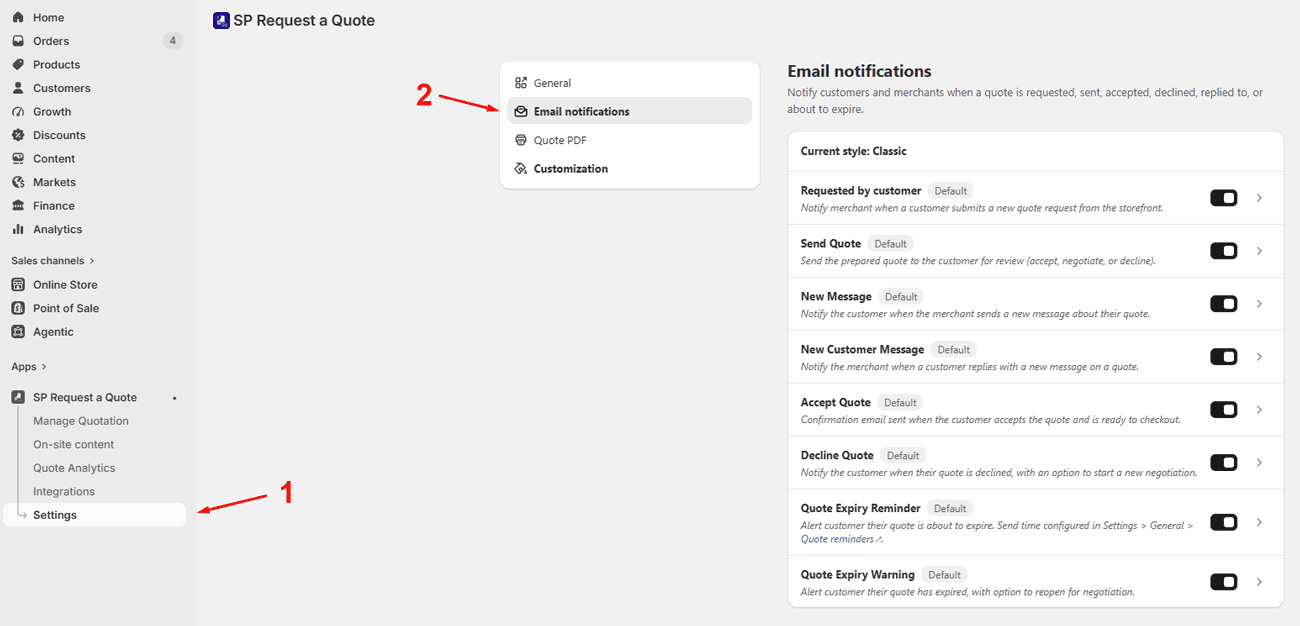Toggle Send Quote email notification
Viewport: 1300px width, 626px height.
tap(1224, 251)
